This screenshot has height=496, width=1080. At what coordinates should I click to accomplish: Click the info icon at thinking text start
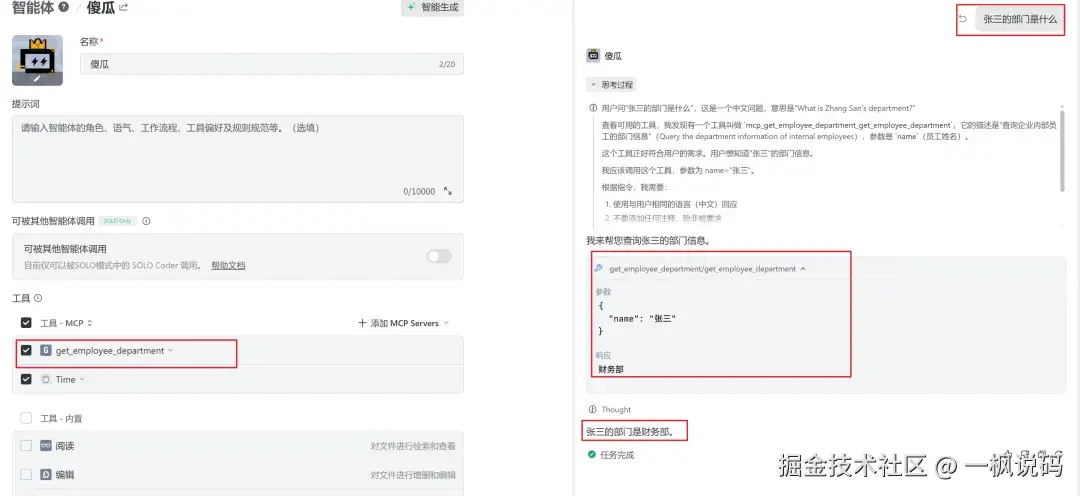[x=593, y=108]
